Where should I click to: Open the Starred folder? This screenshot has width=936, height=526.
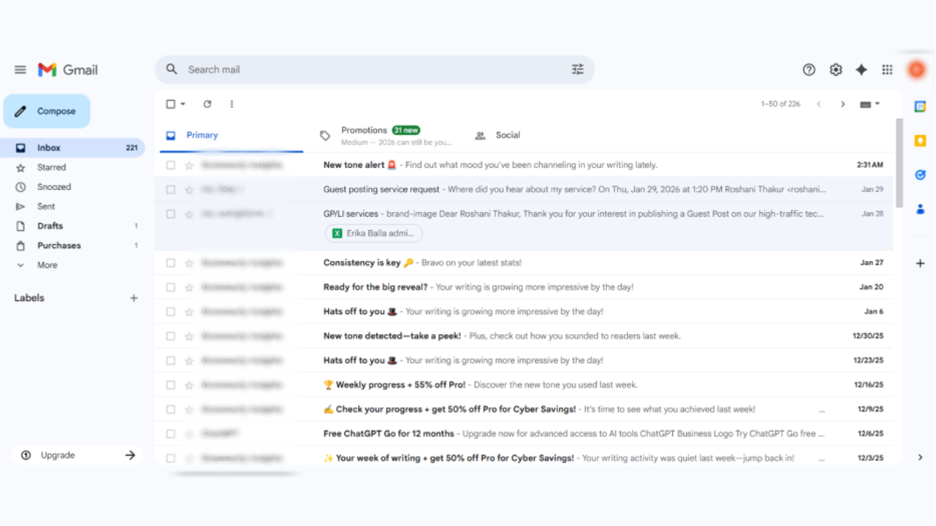[x=72, y=168]
